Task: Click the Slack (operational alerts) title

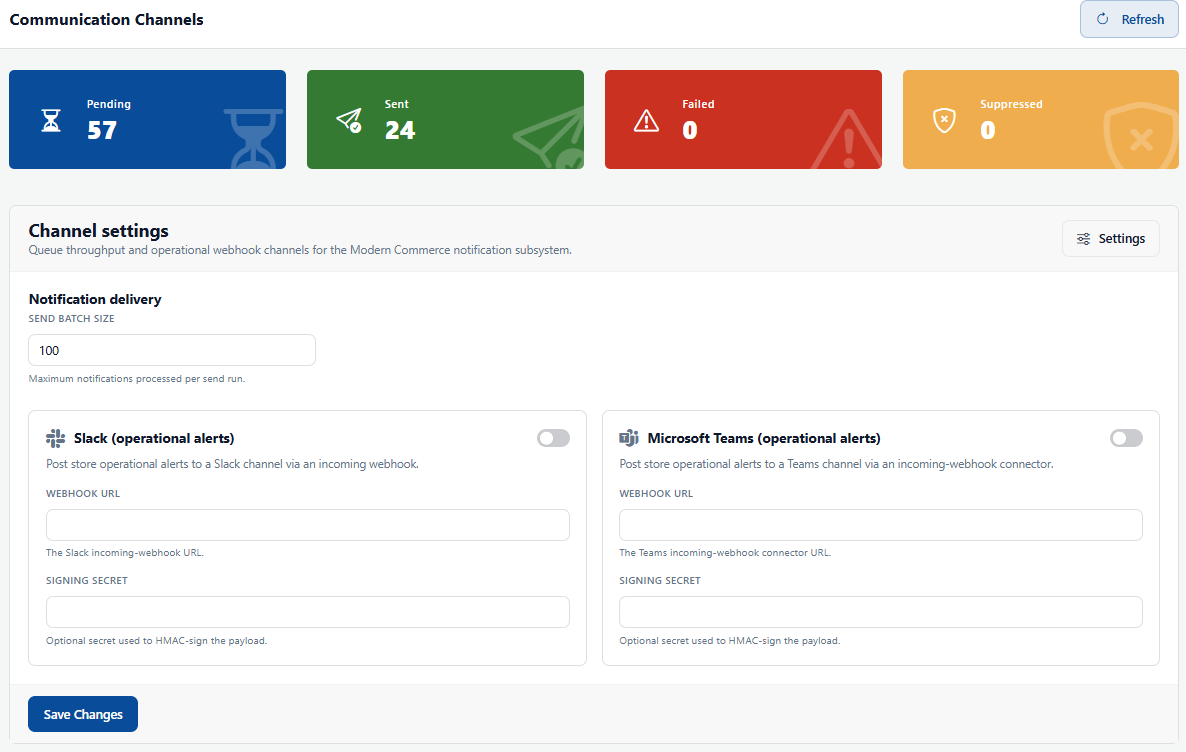Action: click(154, 438)
